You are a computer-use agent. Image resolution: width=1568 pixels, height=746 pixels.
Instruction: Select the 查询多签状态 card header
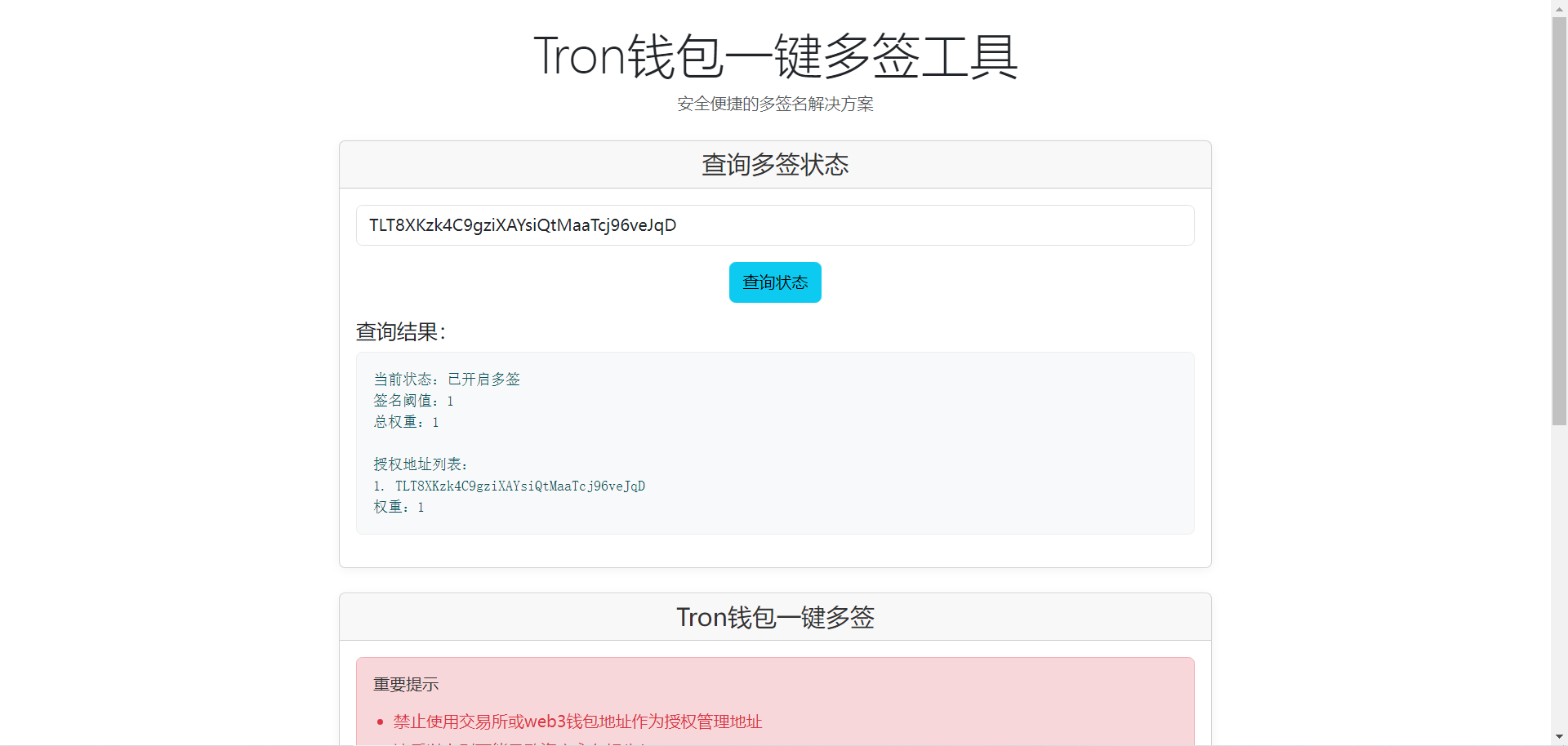click(775, 165)
